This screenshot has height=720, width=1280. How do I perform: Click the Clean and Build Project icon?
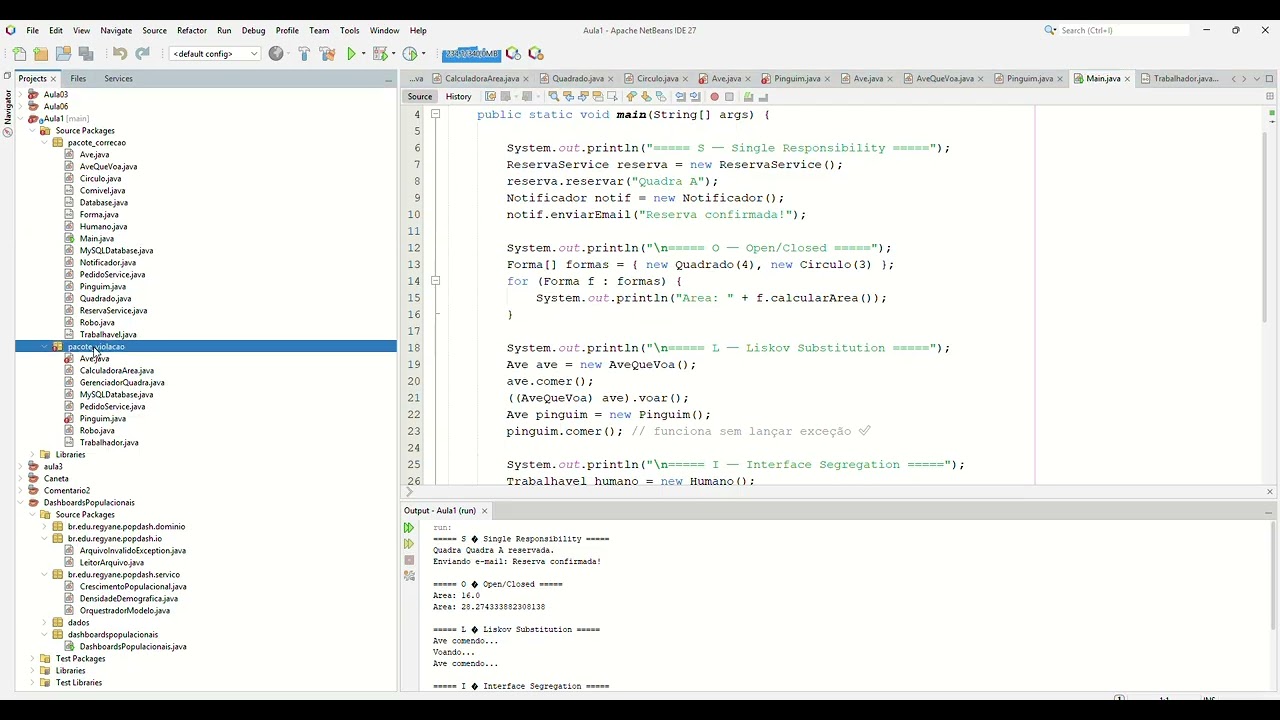tap(327, 54)
